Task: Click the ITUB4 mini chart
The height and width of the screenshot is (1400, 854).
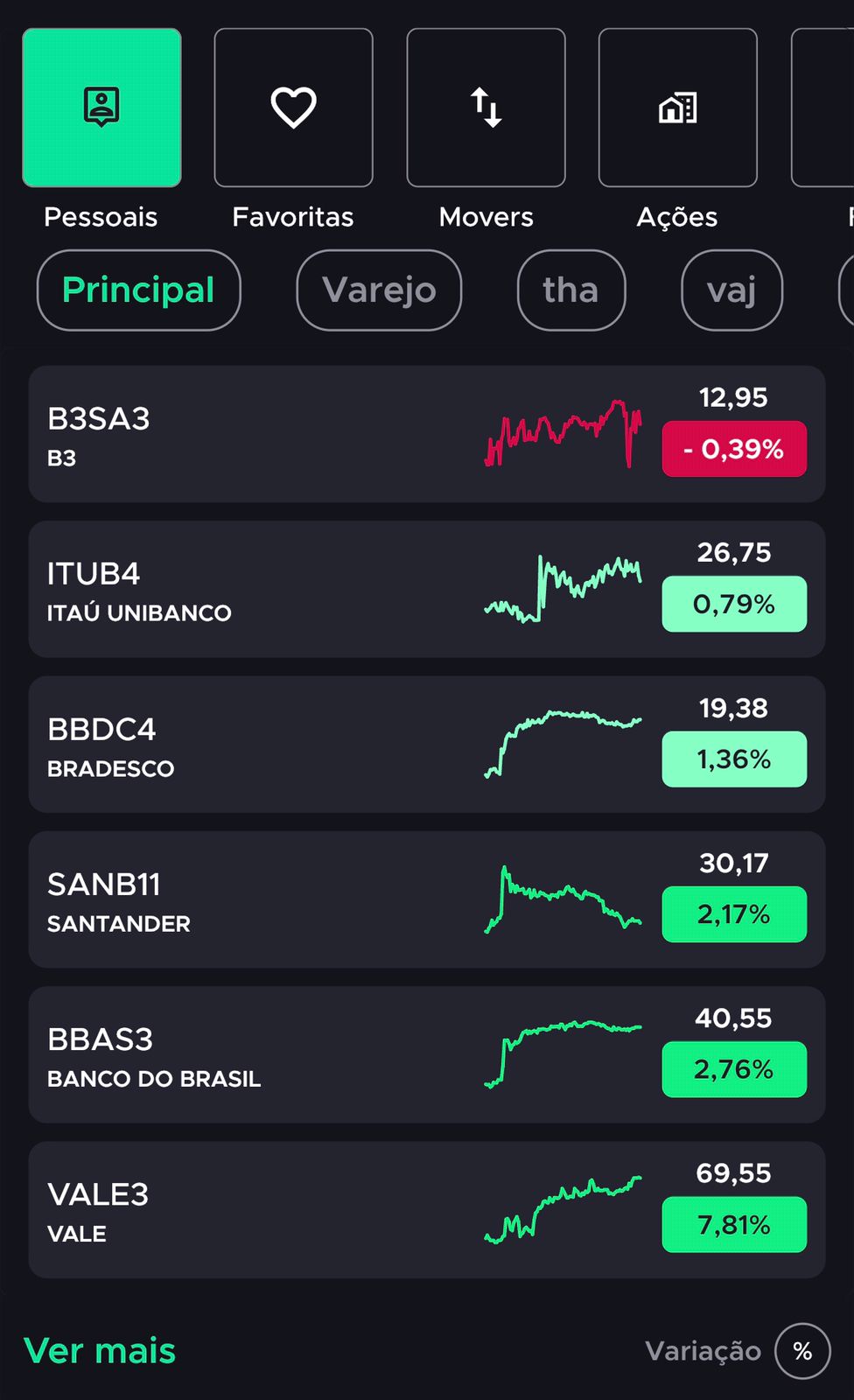Action: 563,589
